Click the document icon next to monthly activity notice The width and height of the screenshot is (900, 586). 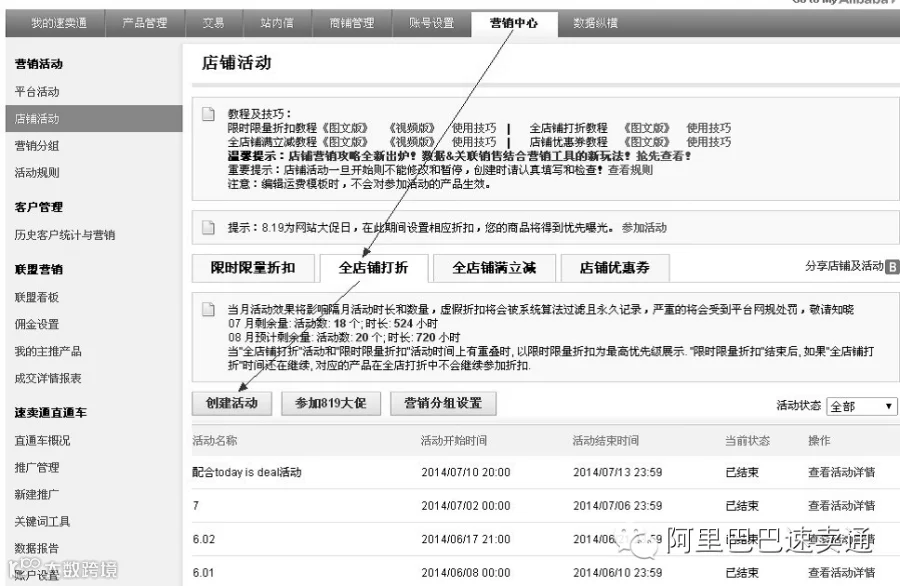[x=209, y=309]
